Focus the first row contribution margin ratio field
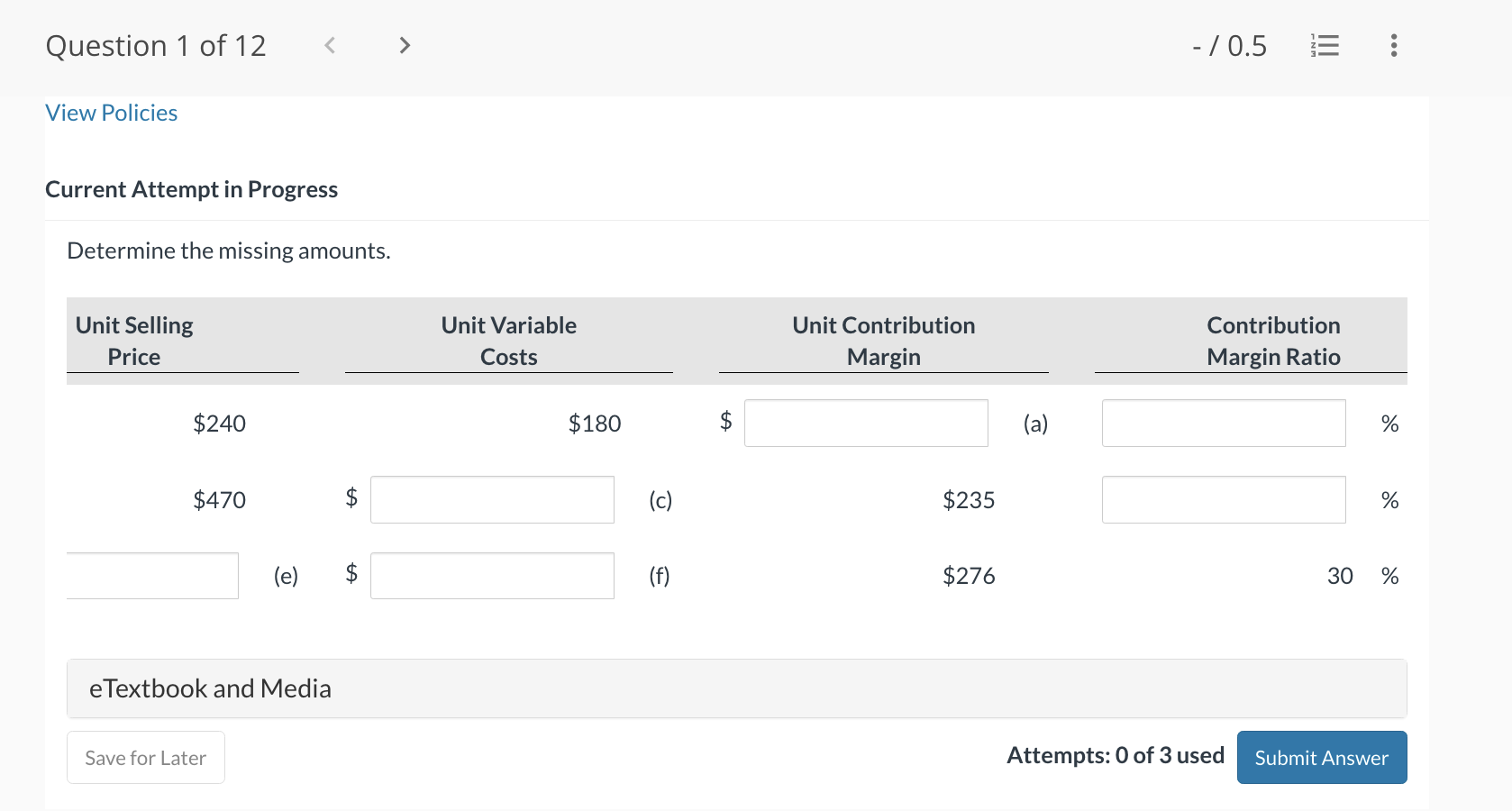This screenshot has width=1512, height=811. [x=1223, y=424]
